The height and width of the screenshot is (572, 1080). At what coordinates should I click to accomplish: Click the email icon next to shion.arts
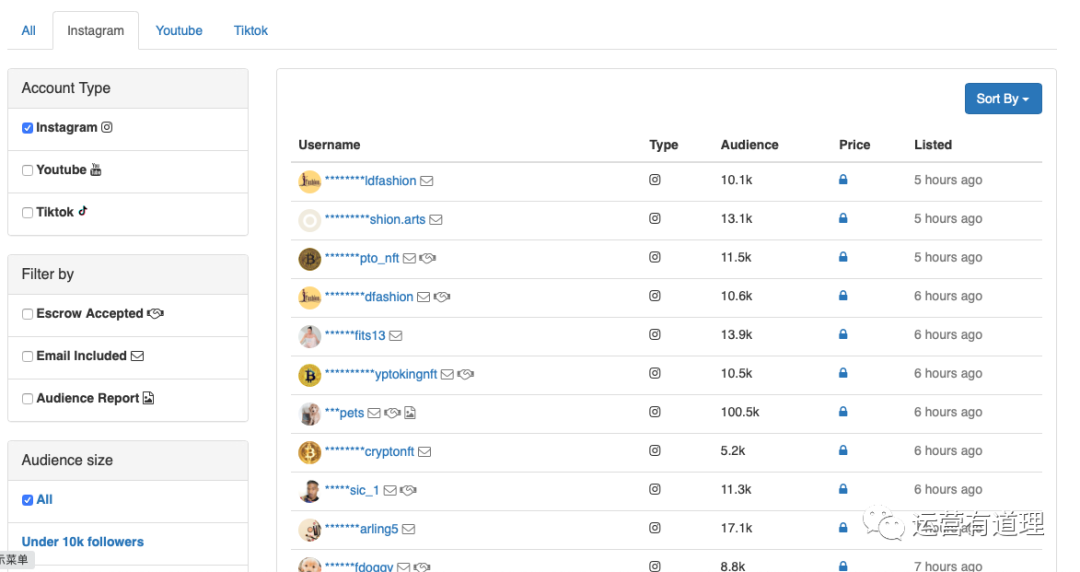pos(436,220)
